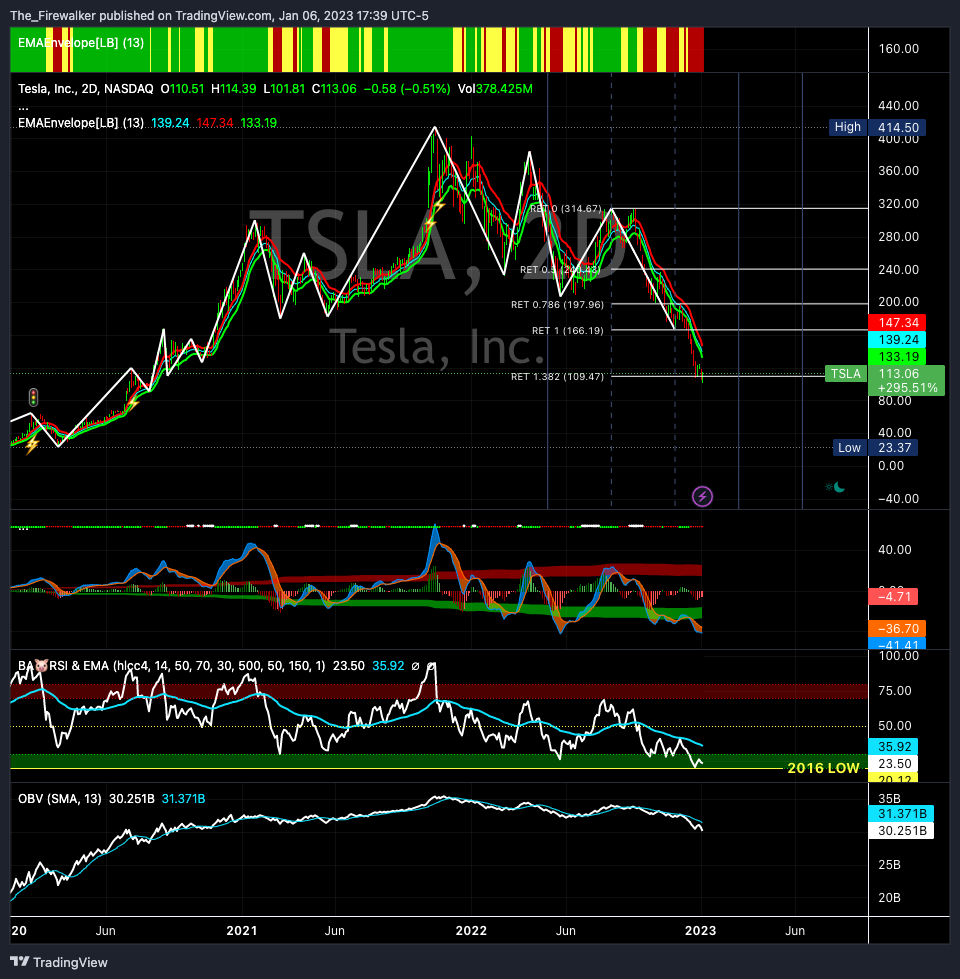
Task: Click the 160.00 axis label at top
Action: 898,49
